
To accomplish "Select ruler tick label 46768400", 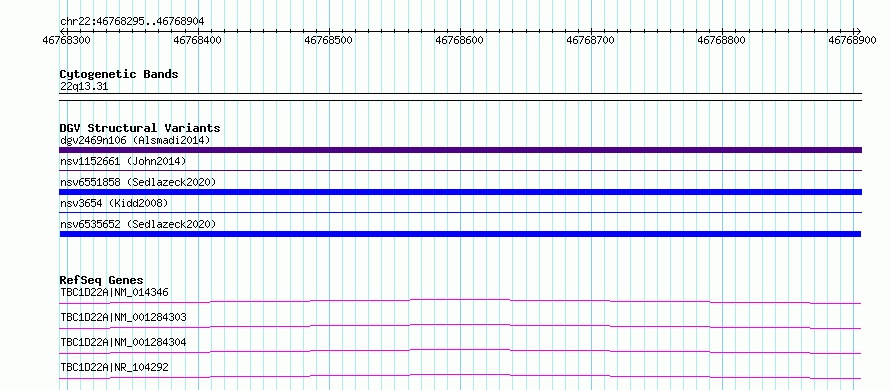I will click(x=198, y=40).
